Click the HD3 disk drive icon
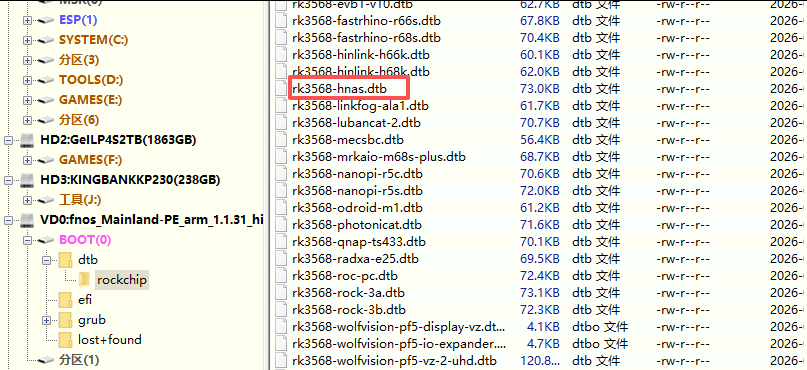This screenshot has height=370, width=807. (x=28, y=181)
